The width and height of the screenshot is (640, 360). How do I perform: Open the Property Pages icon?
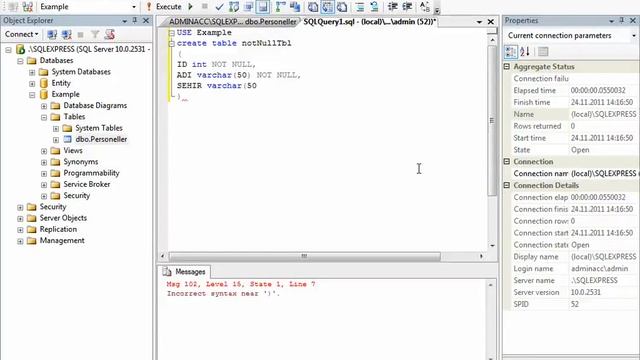tap(543, 51)
